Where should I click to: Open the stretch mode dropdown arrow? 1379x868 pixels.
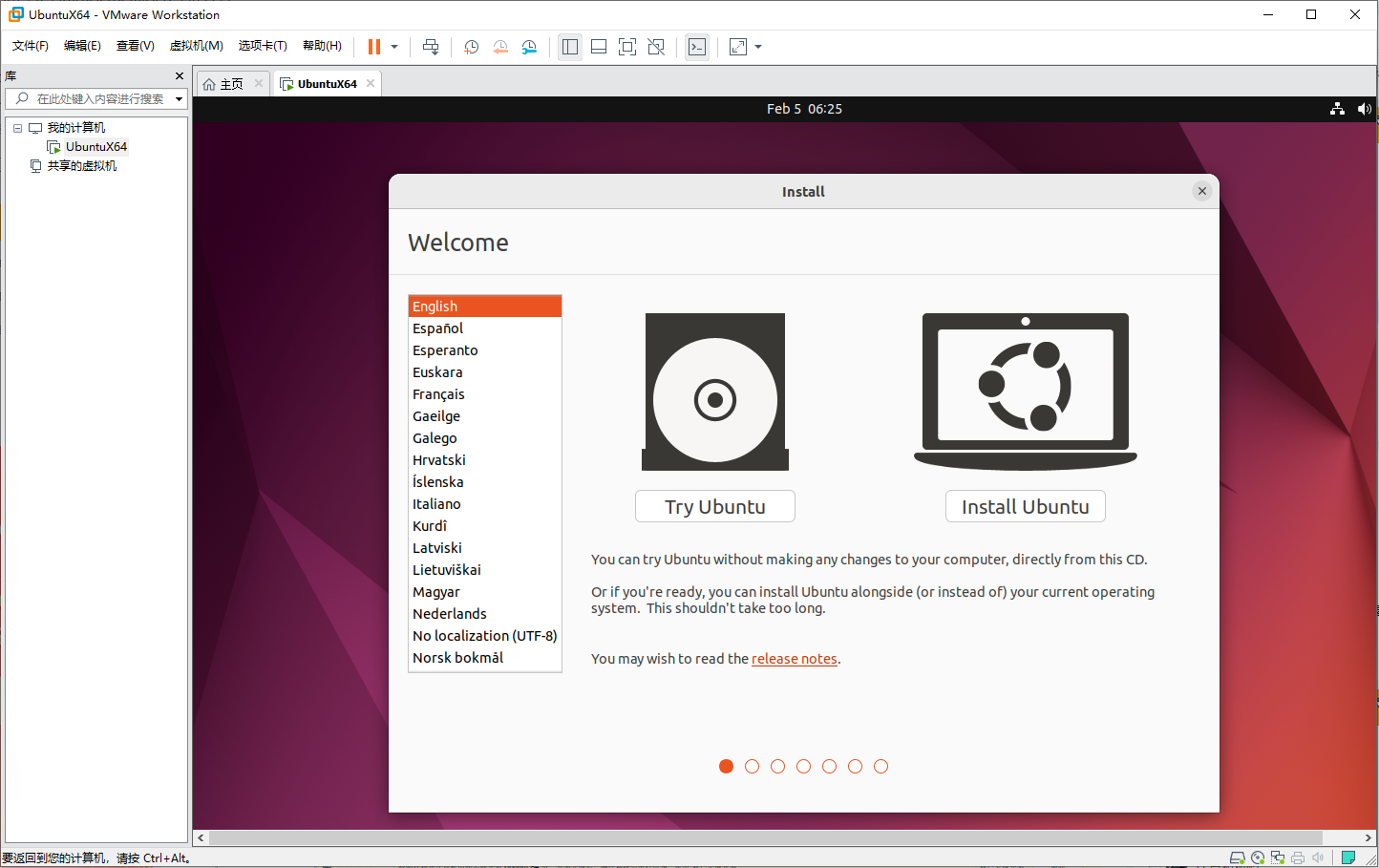758,47
